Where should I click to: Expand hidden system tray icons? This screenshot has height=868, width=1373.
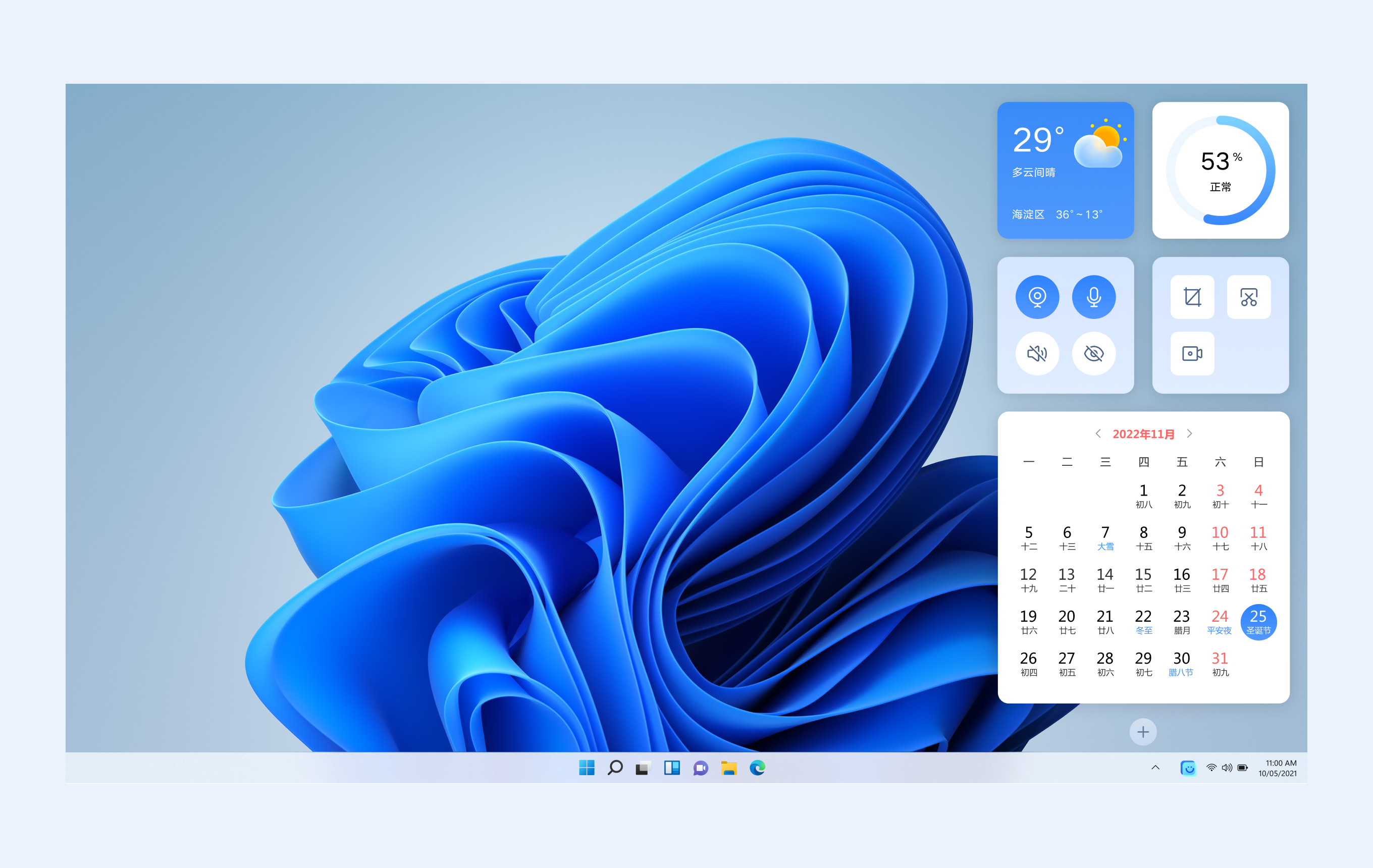(x=1155, y=768)
